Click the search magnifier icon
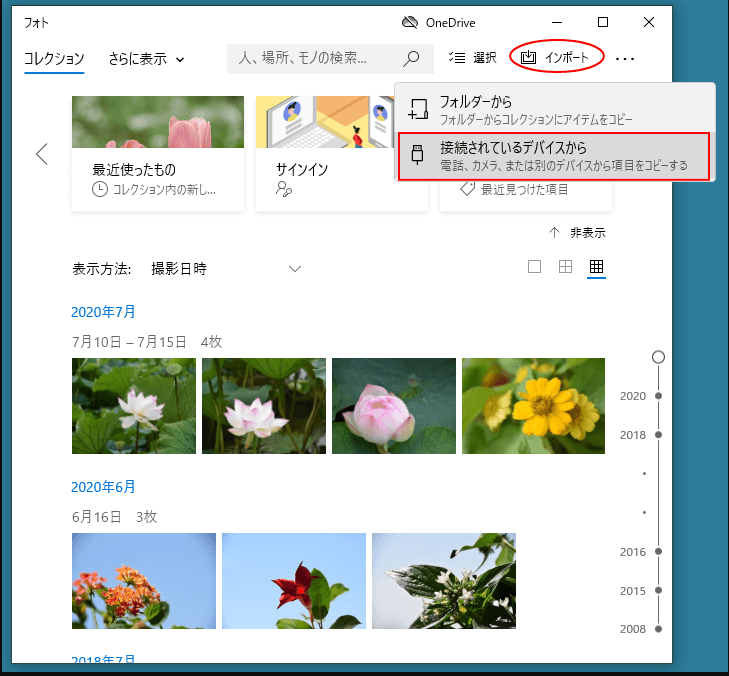729x676 pixels. coord(410,59)
